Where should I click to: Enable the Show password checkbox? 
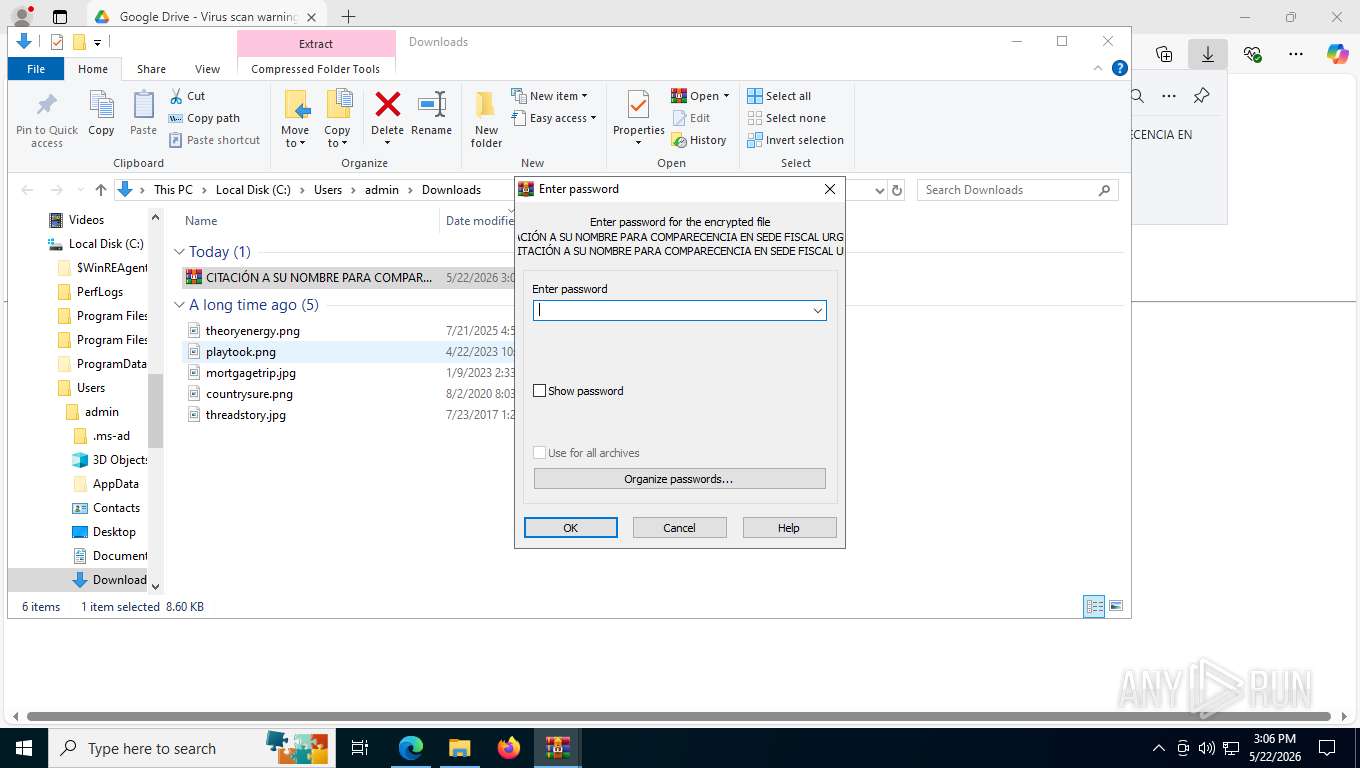[x=540, y=391]
